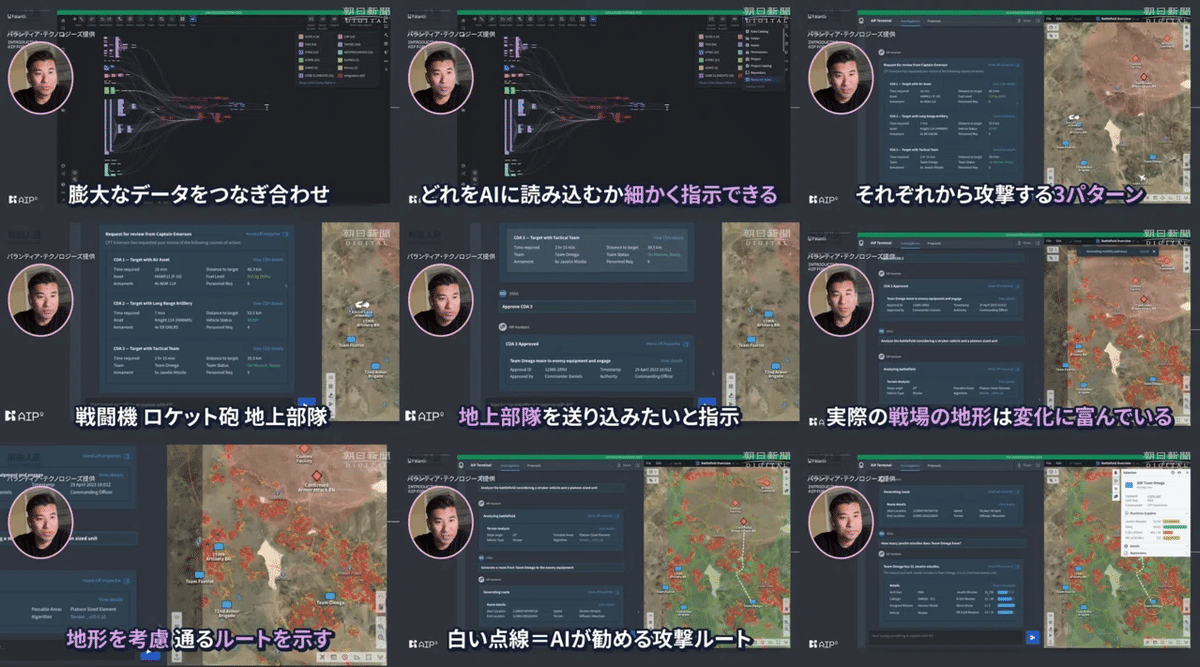
Task: Open Proposals tab in 白い点線 frame
Action: (534, 465)
